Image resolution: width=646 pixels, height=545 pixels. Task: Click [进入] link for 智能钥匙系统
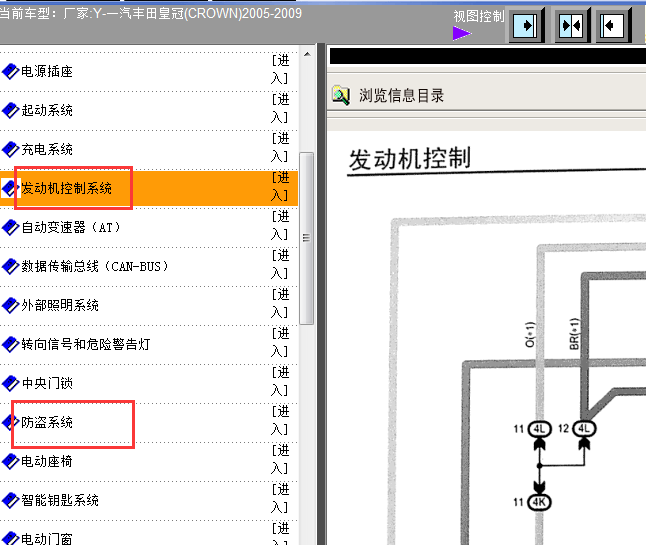[280, 498]
